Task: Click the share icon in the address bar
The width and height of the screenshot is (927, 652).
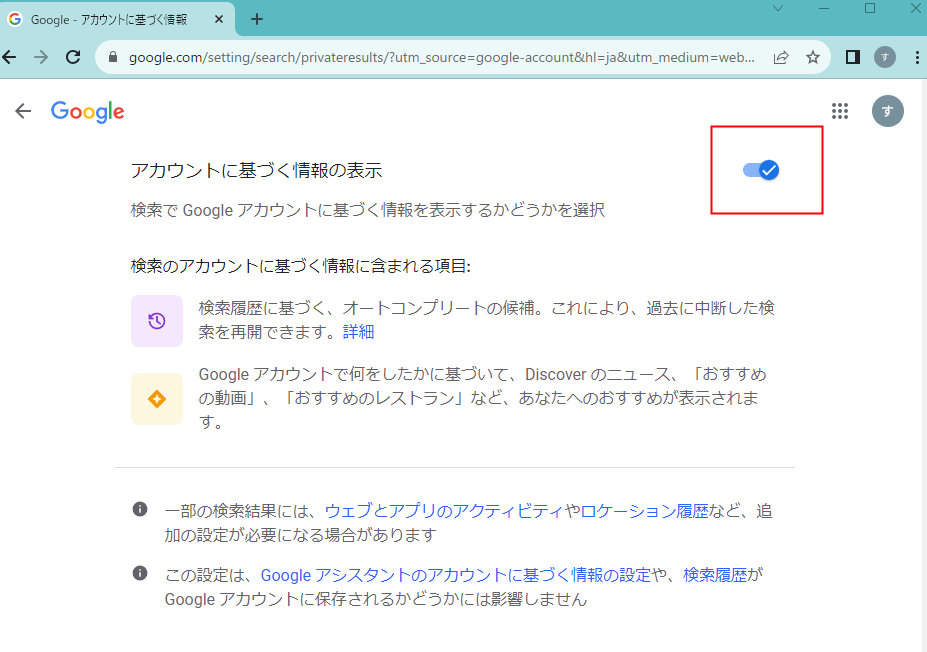Action: click(781, 57)
